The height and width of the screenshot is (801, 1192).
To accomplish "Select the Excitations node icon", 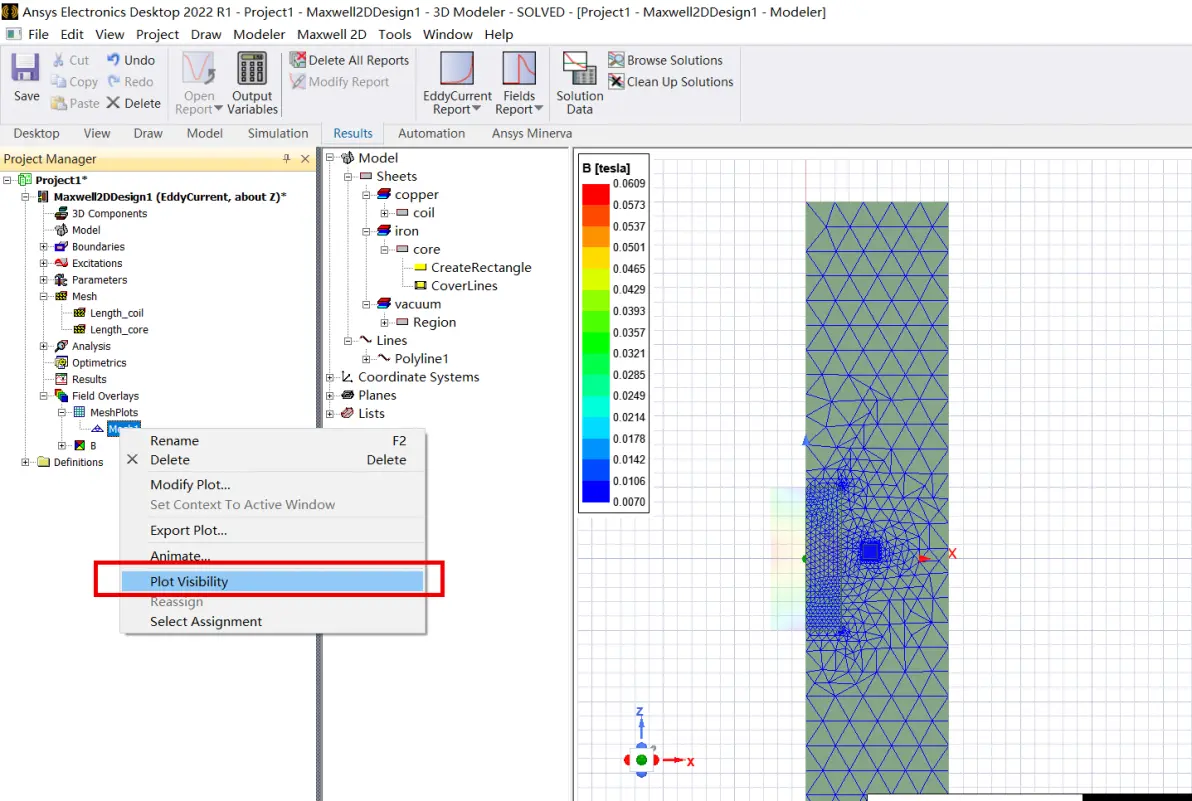I will pyautogui.click(x=61, y=263).
